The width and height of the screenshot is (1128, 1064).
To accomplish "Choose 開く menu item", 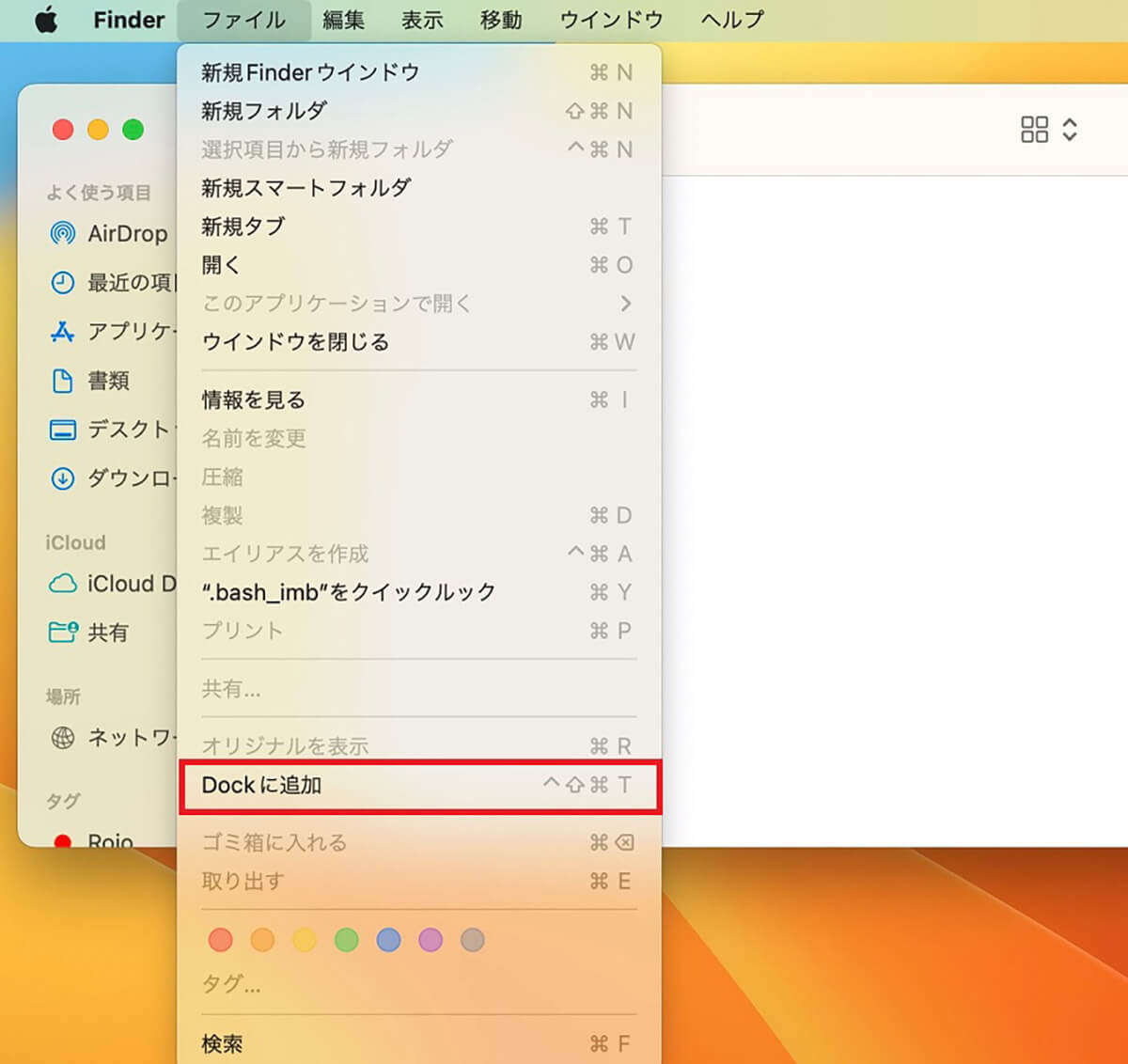I will [419, 265].
